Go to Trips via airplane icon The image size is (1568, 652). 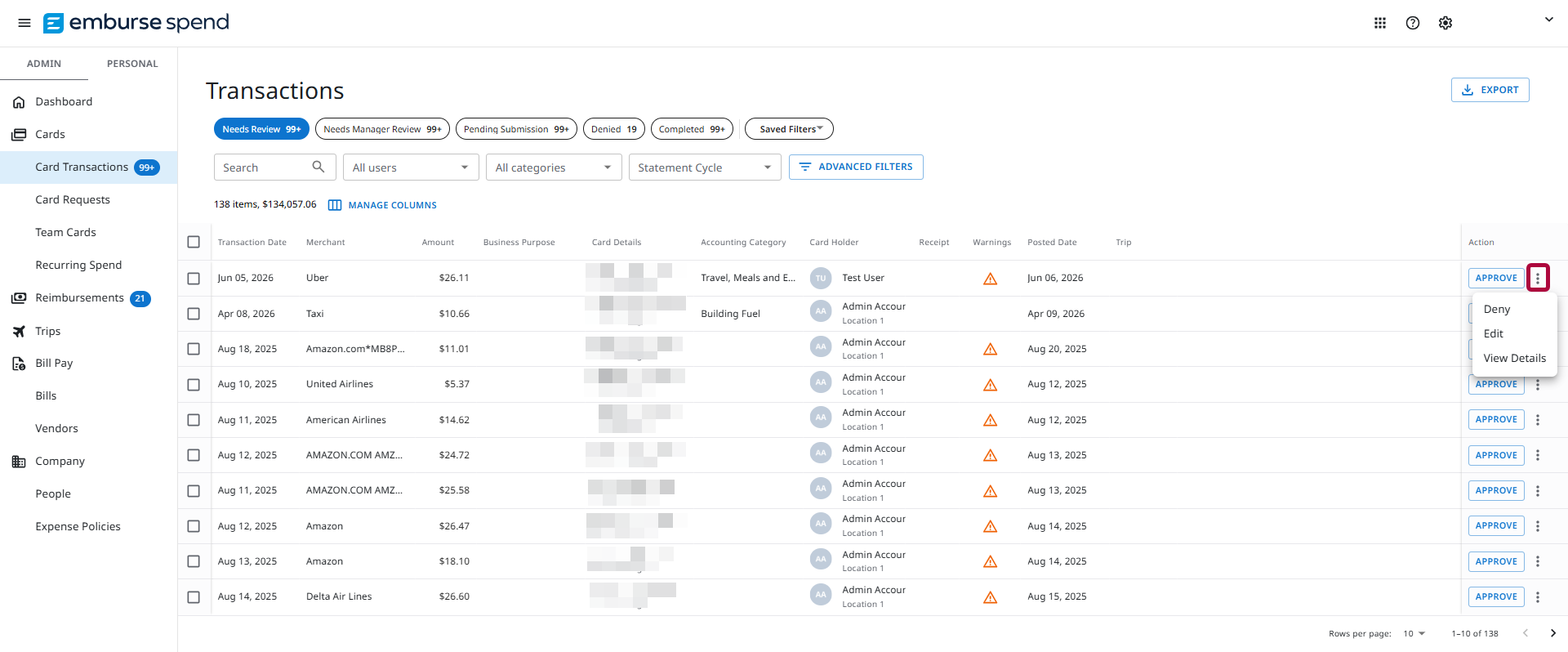click(19, 331)
